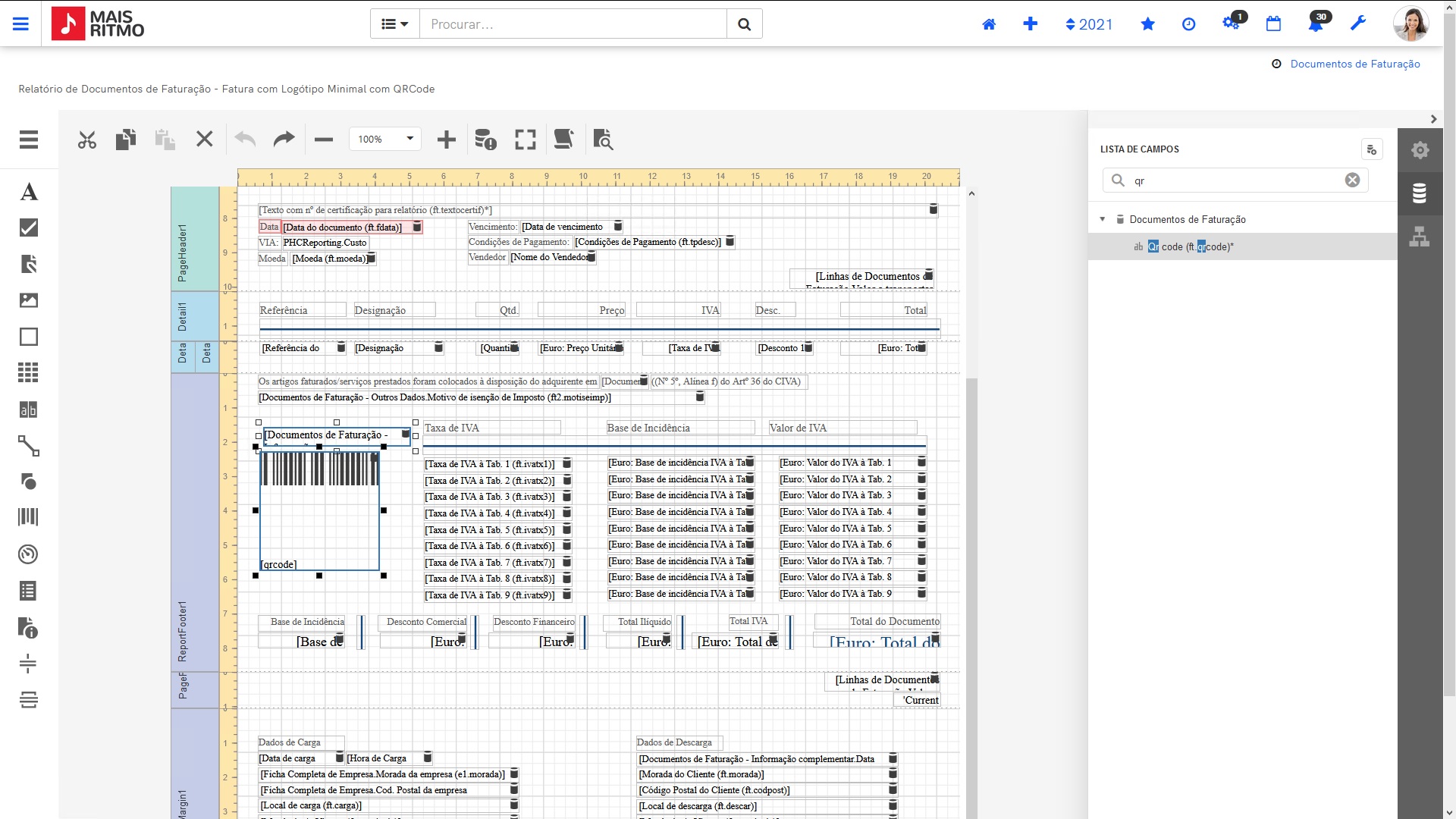Click the search magnifier button

point(744,24)
